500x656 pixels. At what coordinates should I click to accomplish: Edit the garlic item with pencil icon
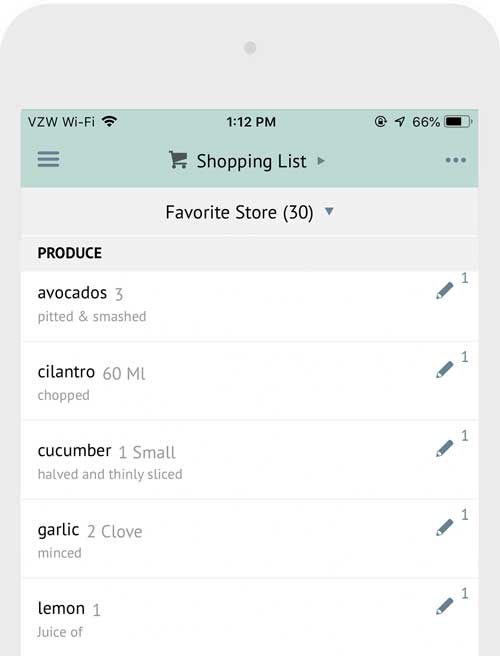[x=444, y=527]
